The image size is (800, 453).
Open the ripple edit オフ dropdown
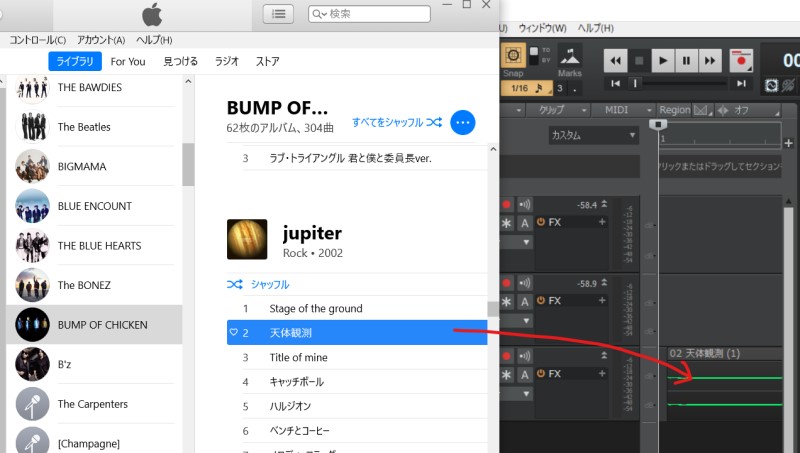pos(748,110)
